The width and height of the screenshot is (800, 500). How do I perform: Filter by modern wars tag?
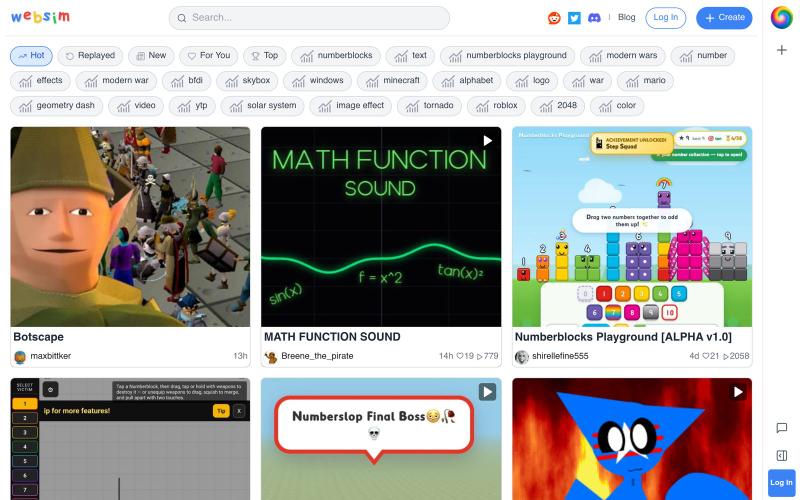[x=622, y=56]
